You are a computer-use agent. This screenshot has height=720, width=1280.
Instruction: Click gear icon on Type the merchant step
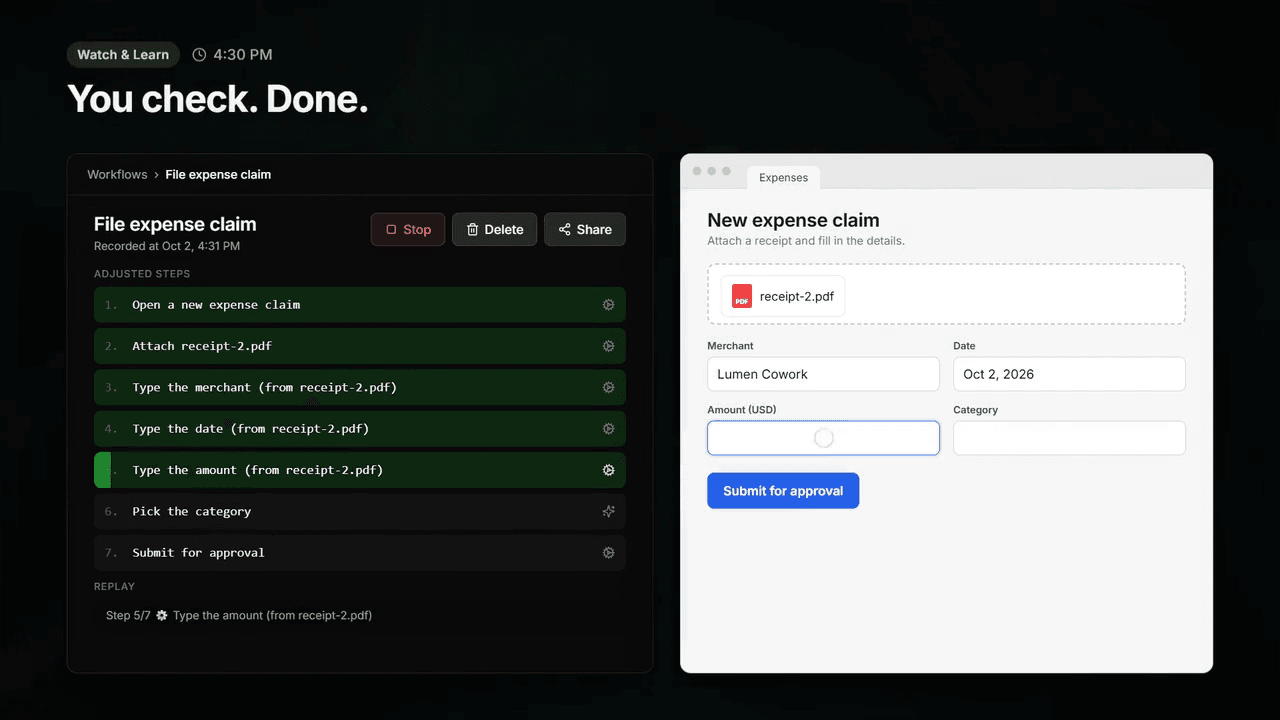click(608, 387)
